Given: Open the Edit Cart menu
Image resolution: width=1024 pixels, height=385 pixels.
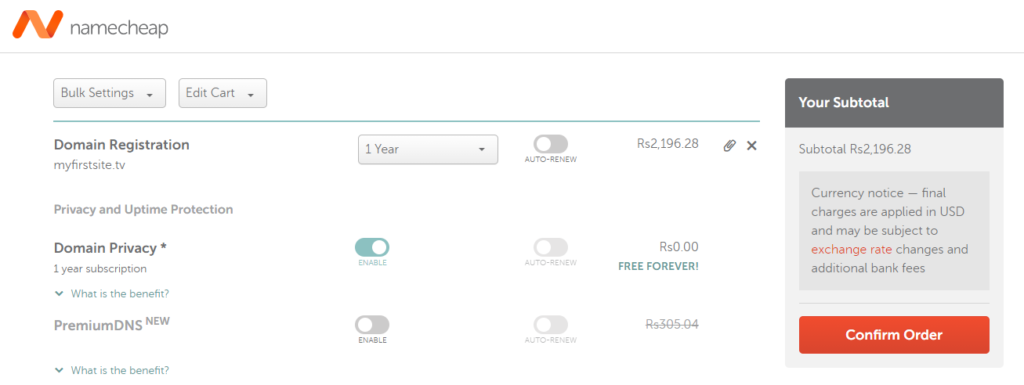Looking at the screenshot, I should (223, 93).
